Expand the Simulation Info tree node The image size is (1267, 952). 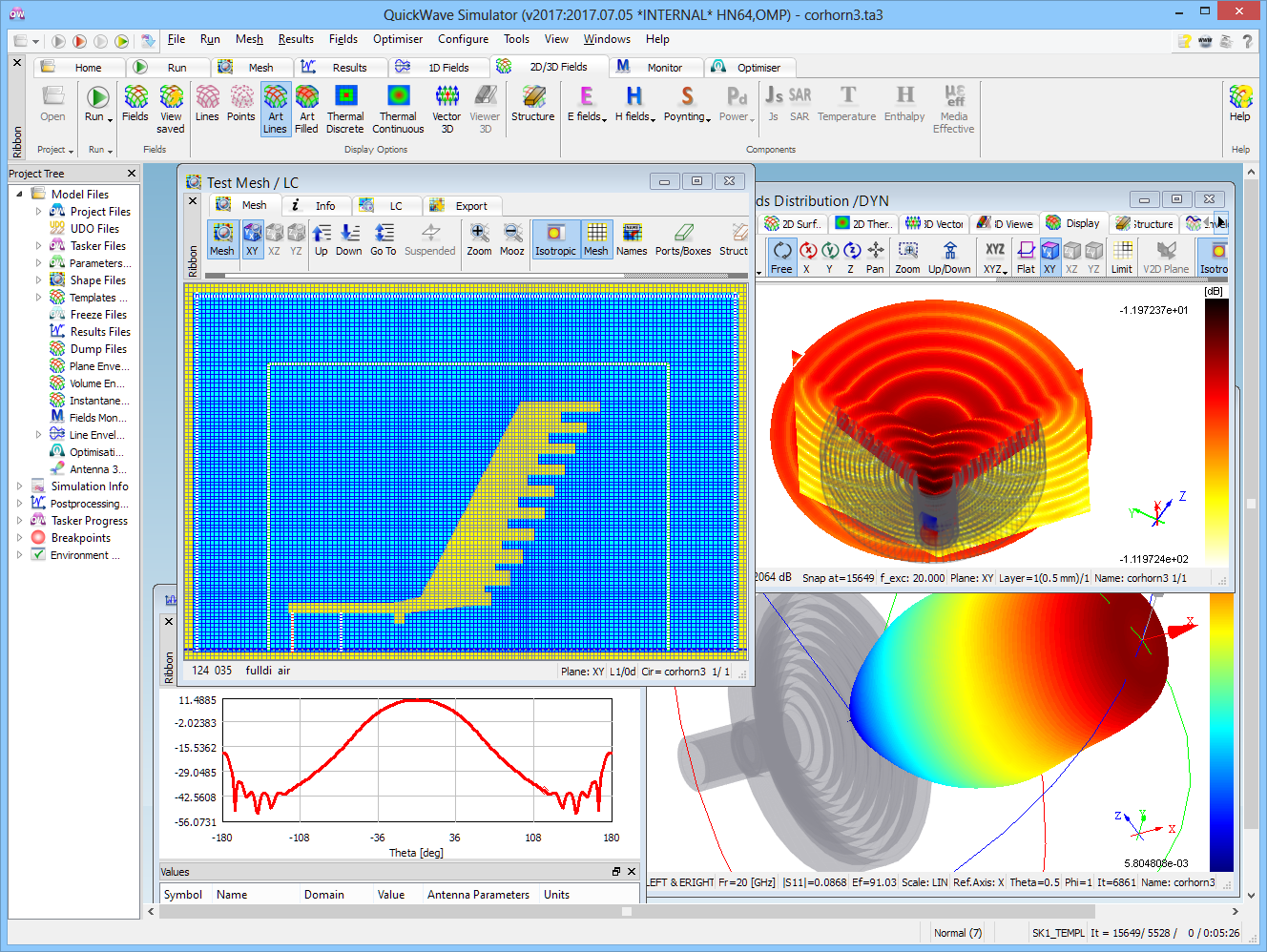20,486
